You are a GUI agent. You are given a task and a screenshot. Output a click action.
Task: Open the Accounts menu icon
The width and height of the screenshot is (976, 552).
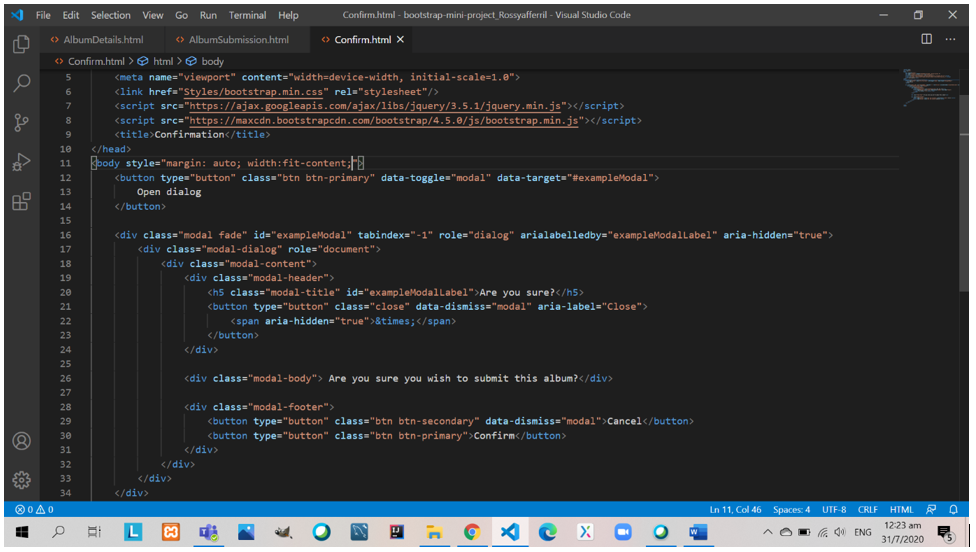[21, 441]
